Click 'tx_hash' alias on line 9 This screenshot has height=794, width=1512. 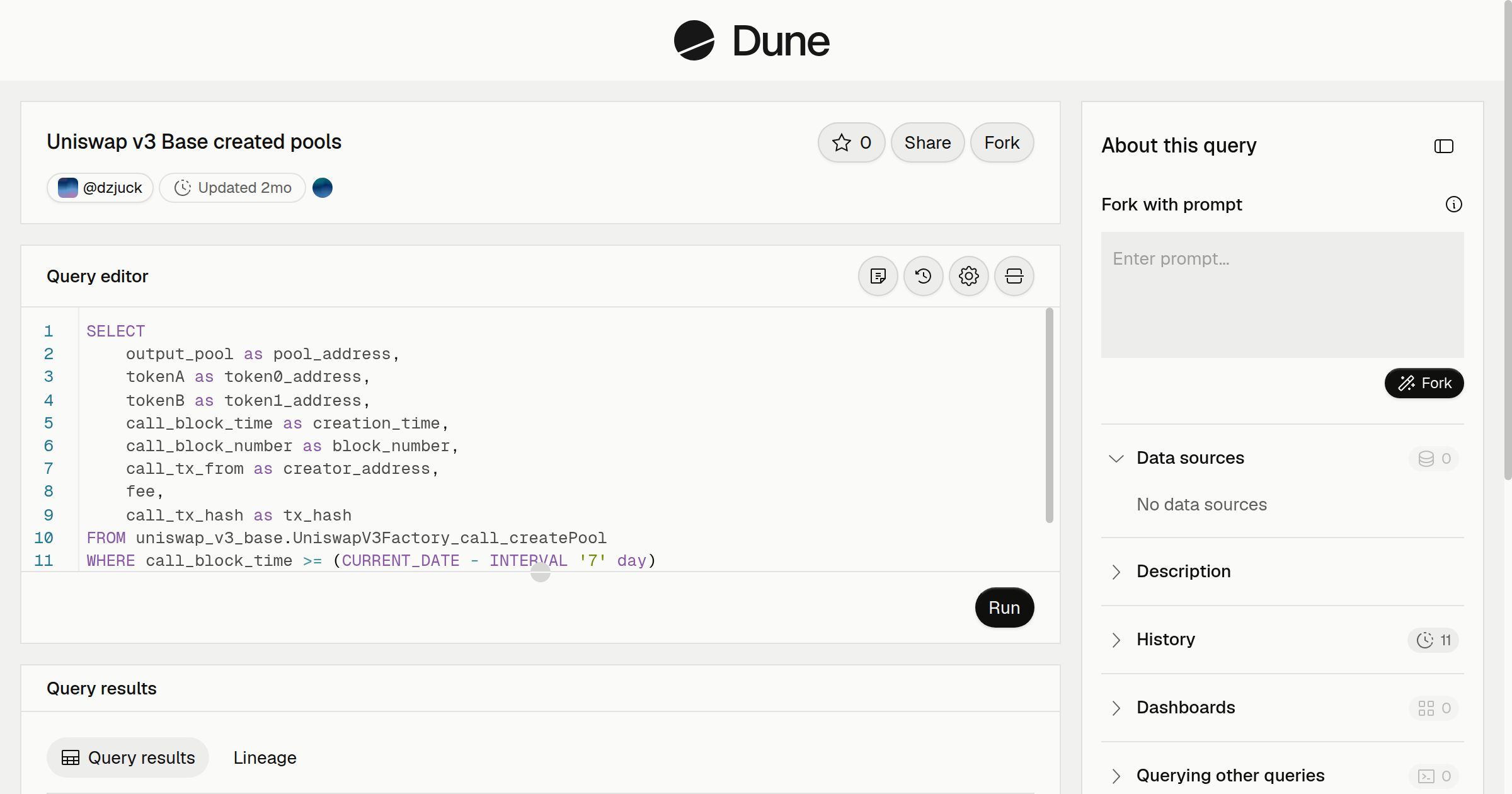tap(318, 515)
